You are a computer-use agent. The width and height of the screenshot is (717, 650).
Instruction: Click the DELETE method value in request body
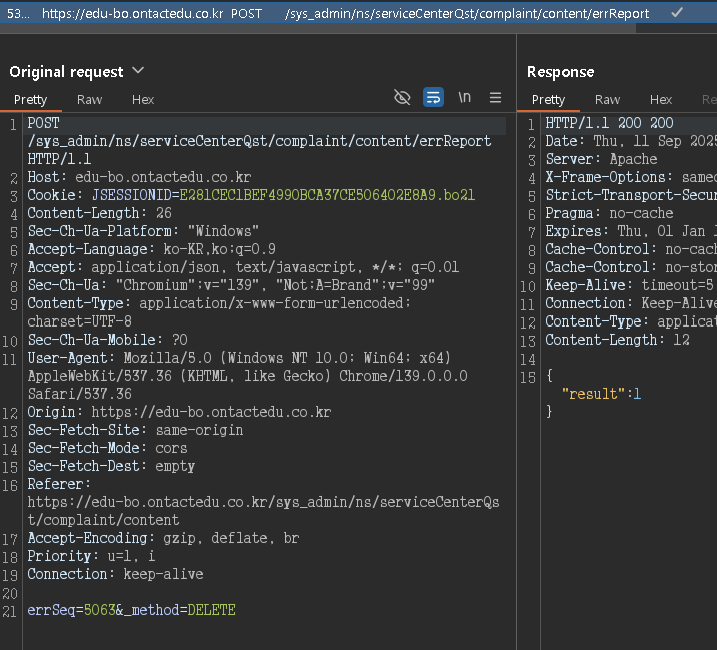pyautogui.click(x=211, y=609)
